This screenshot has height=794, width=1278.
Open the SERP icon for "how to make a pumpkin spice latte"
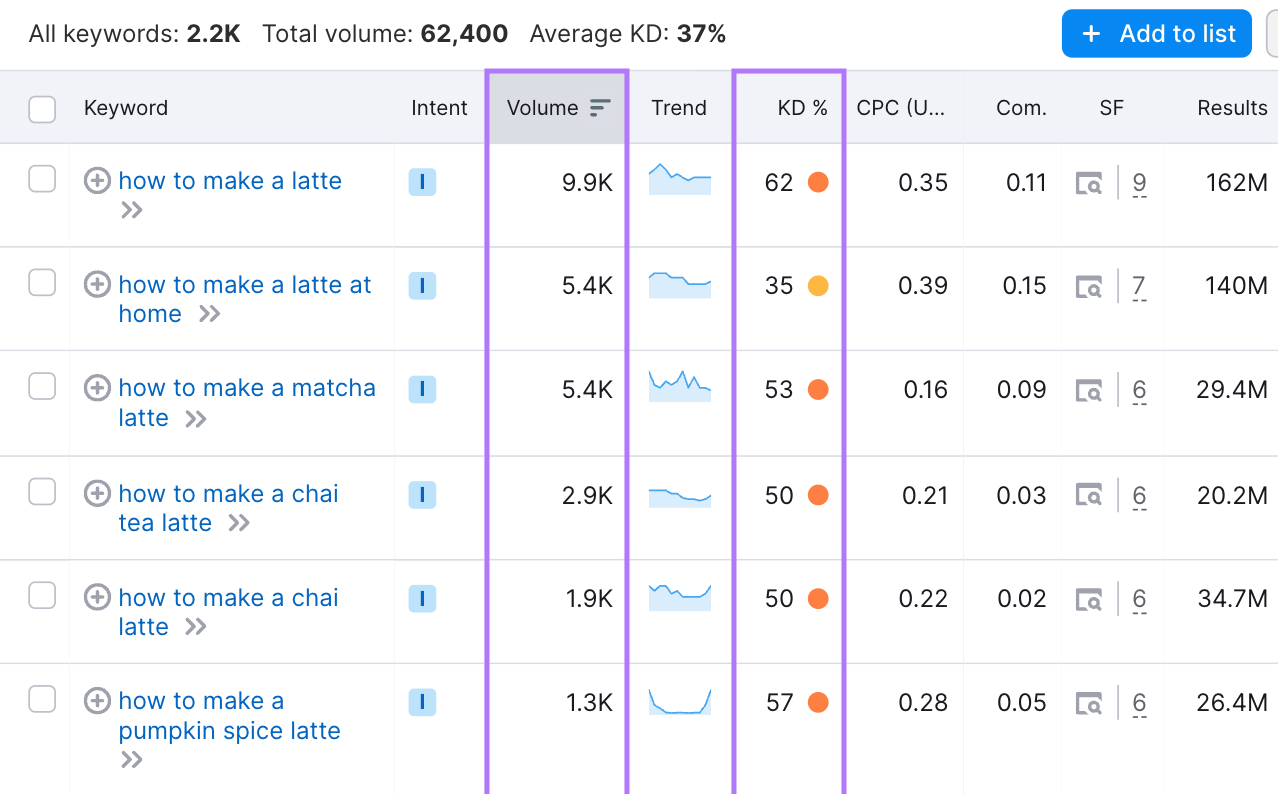(1088, 702)
